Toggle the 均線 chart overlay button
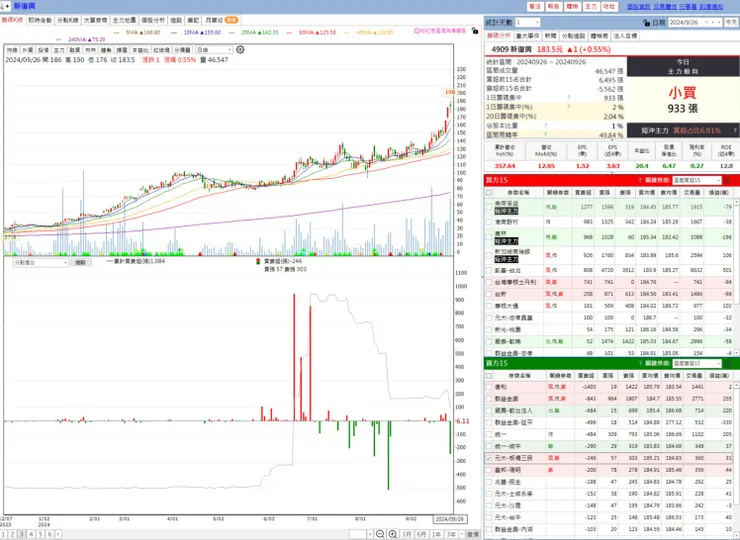The height and width of the screenshot is (540, 740). [12, 50]
